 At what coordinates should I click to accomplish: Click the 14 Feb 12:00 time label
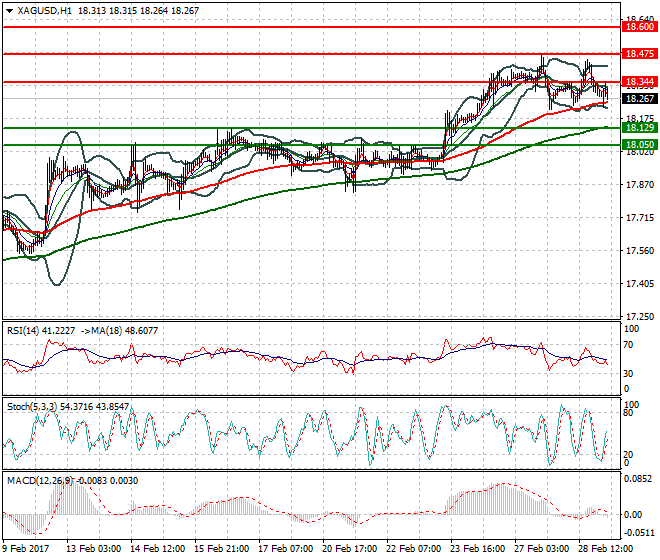[x=157, y=549]
